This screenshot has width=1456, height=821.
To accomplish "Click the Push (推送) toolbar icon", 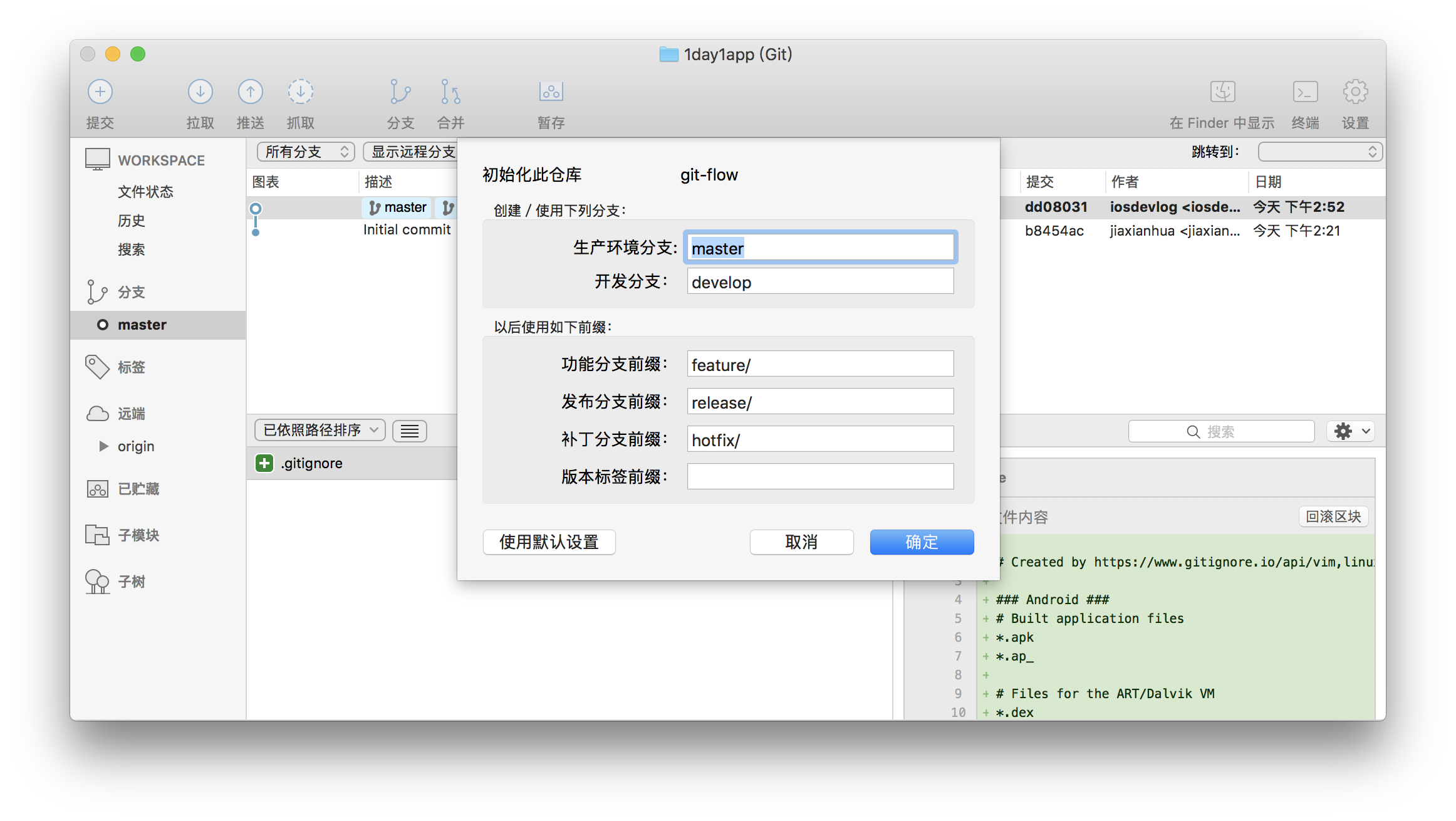I will click(x=251, y=92).
